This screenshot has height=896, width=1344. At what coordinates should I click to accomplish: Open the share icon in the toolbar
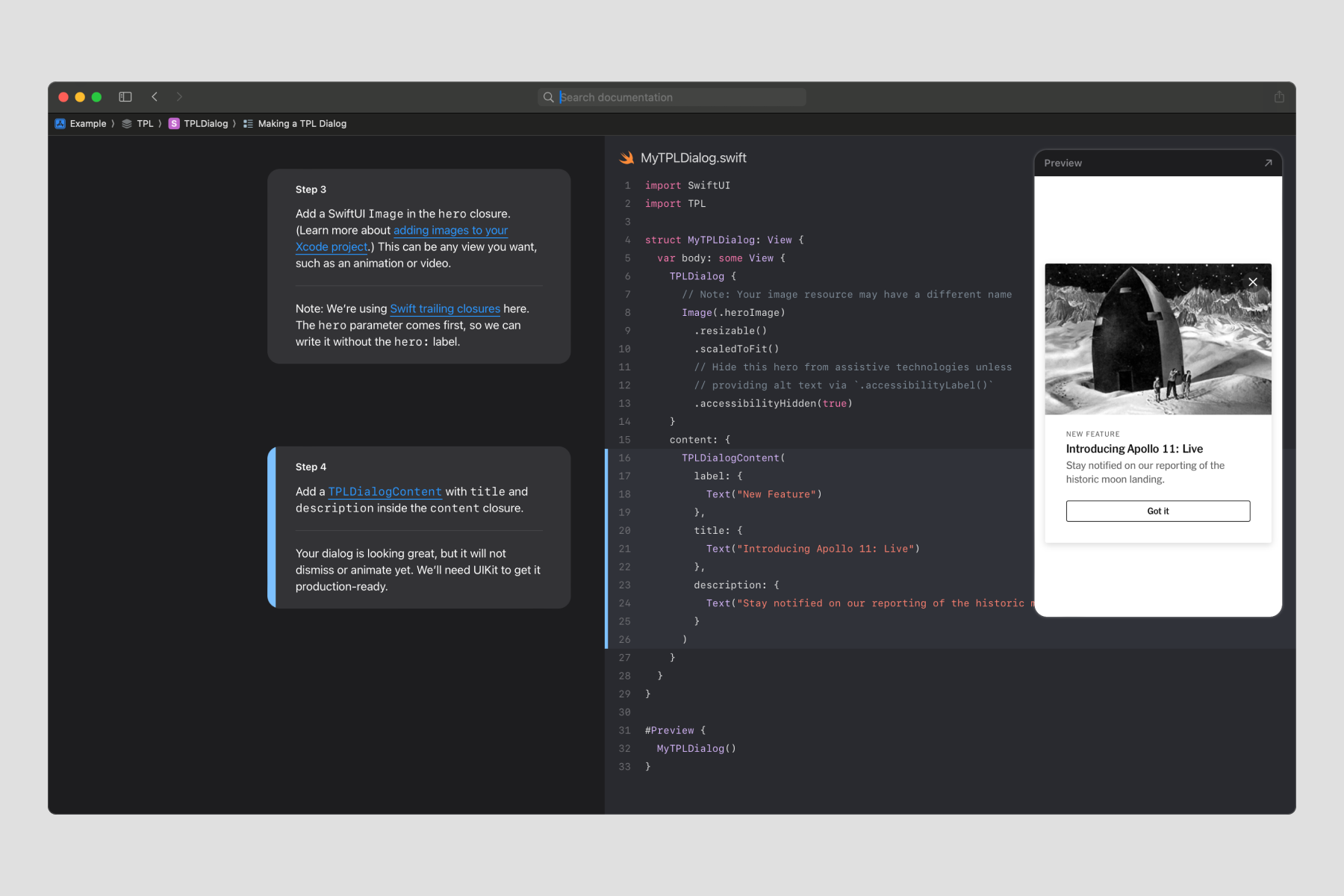point(1279,97)
